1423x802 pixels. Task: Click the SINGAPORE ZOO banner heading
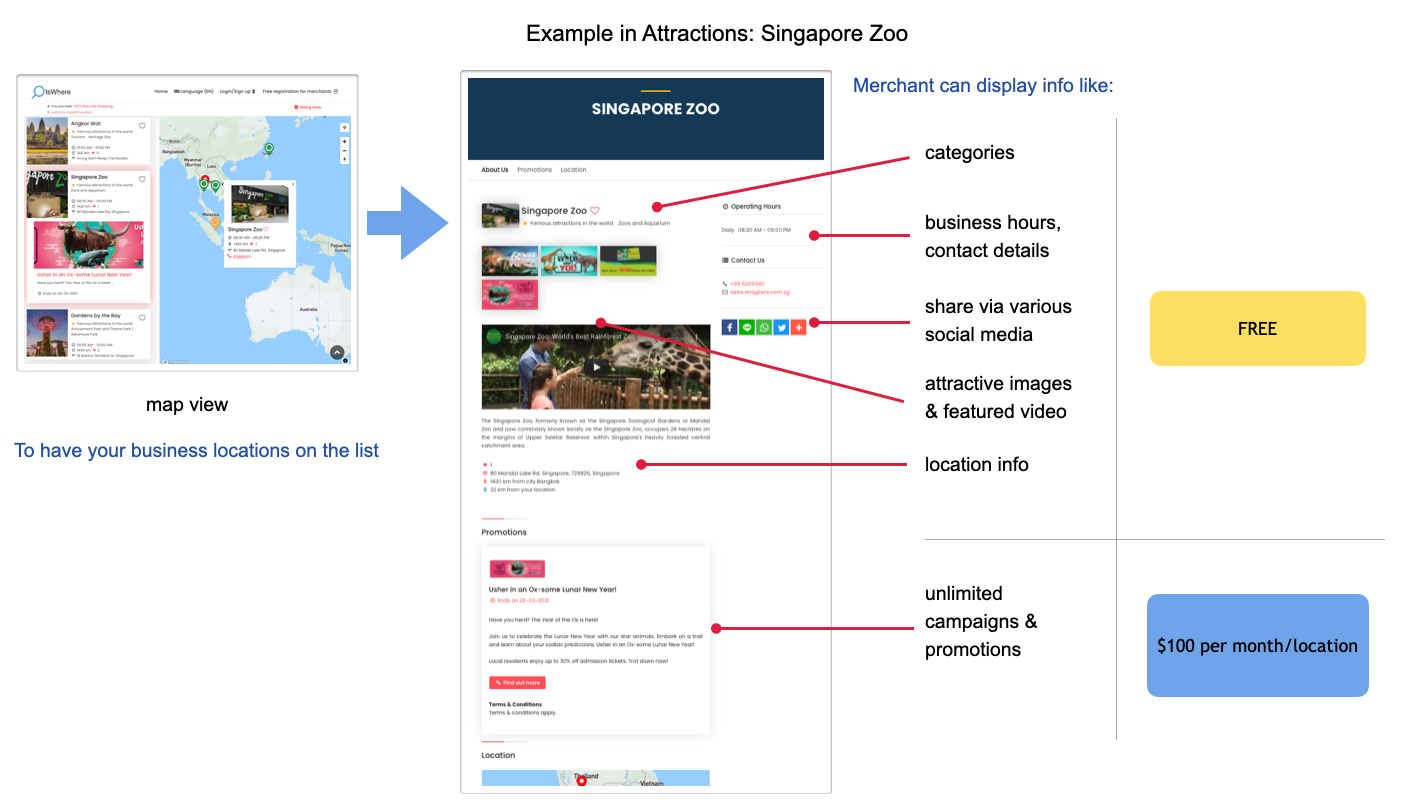(x=655, y=109)
